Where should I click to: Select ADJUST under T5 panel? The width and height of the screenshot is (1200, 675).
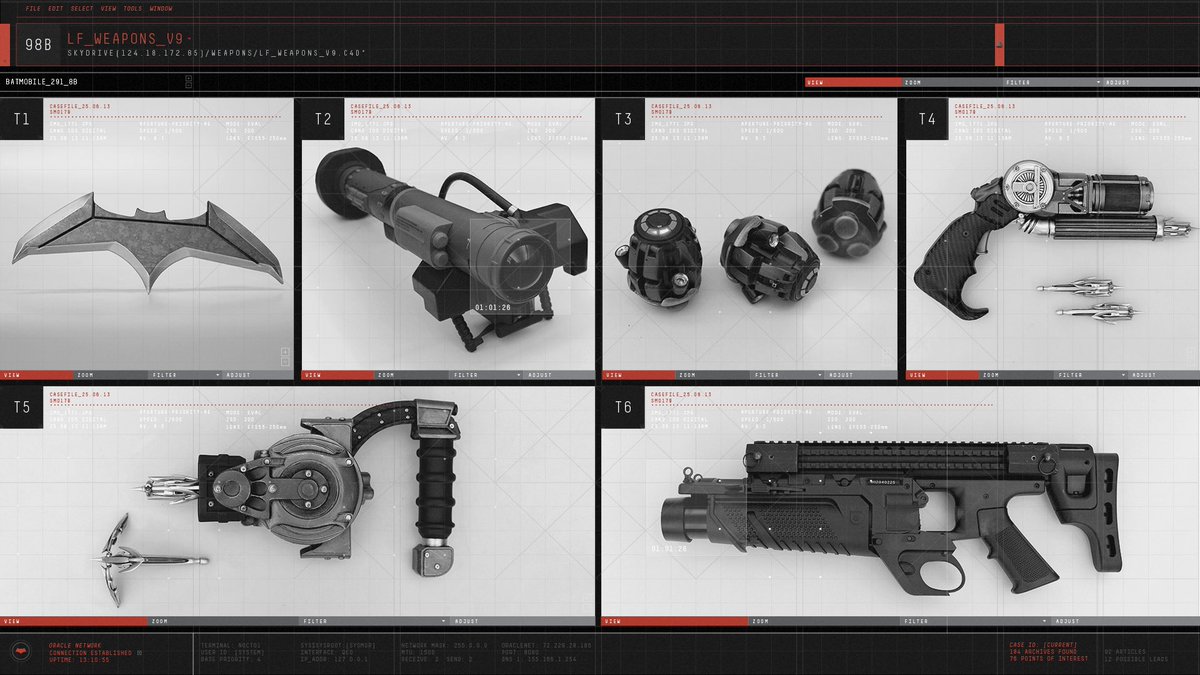tap(521, 621)
